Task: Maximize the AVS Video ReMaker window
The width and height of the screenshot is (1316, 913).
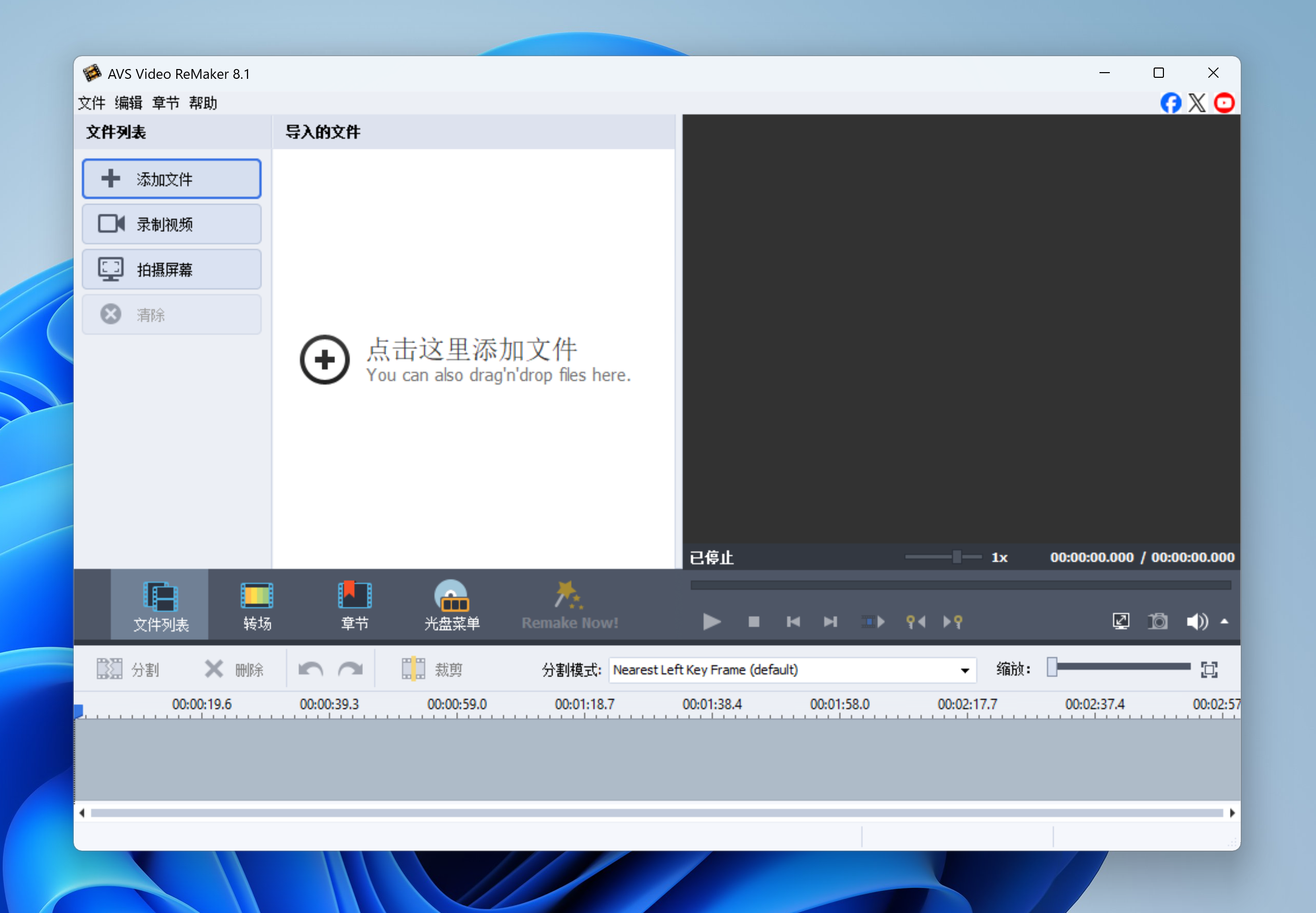Action: 1159,73
